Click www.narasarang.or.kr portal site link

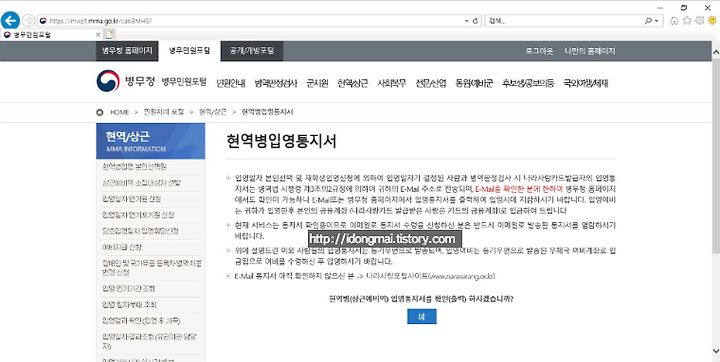coord(461,277)
